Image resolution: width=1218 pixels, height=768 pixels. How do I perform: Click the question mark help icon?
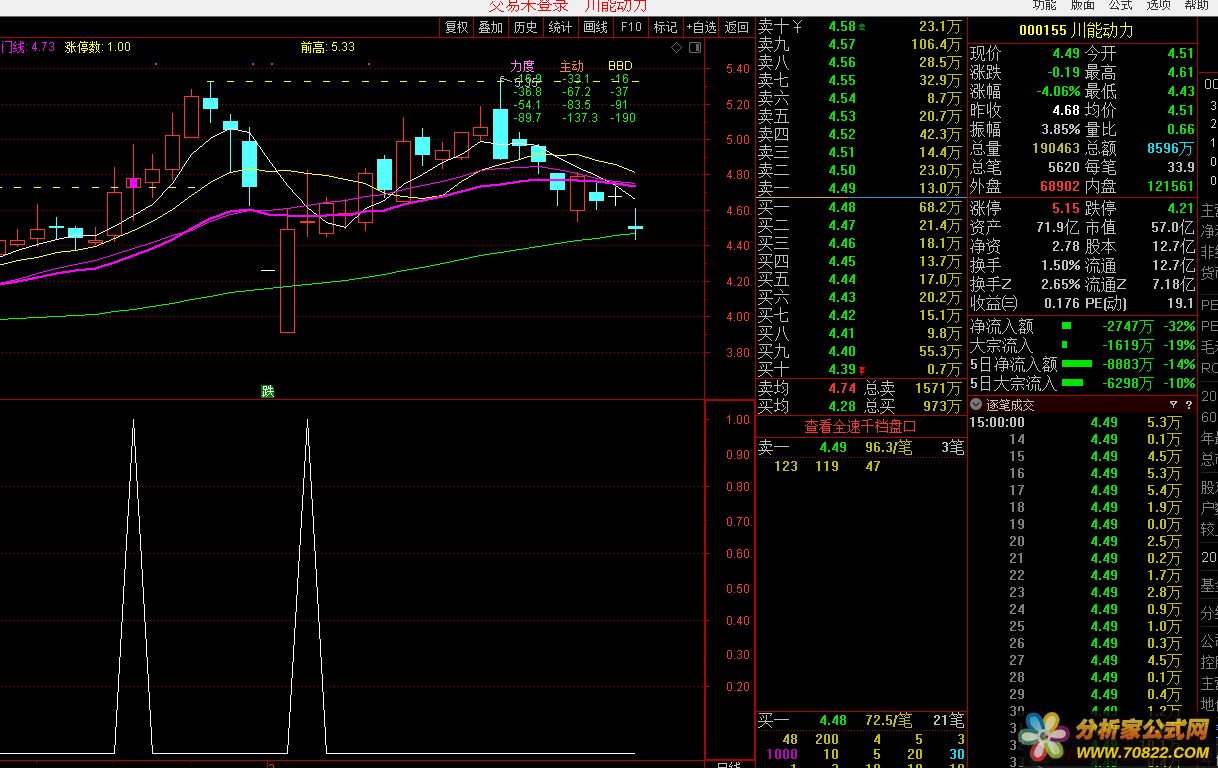(x=1188, y=405)
